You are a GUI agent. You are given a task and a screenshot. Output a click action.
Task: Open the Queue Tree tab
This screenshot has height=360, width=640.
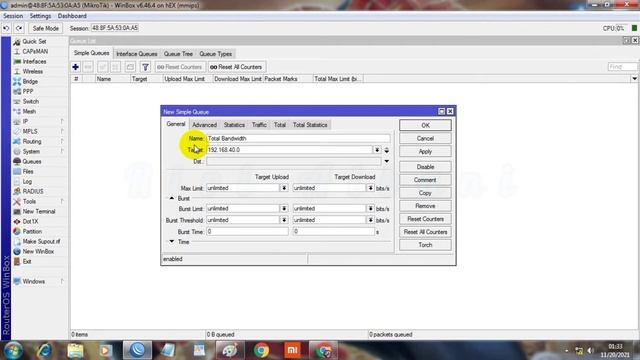(x=178, y=54)
